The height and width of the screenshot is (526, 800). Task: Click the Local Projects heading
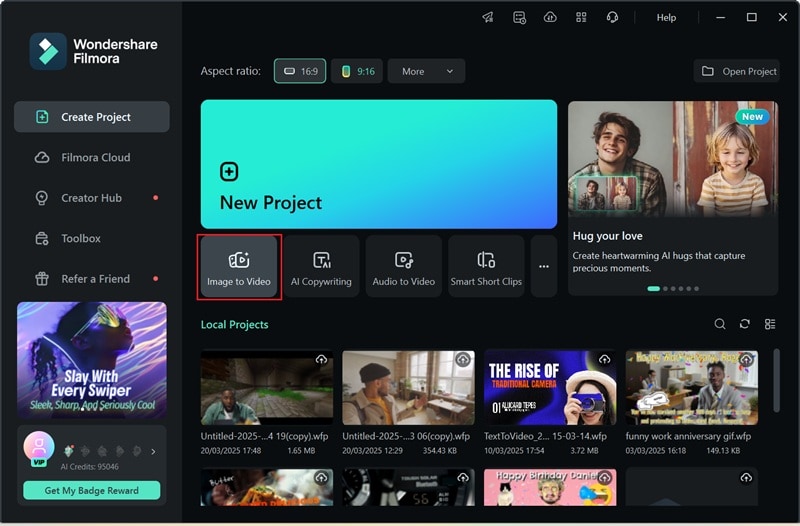[234, 324]
